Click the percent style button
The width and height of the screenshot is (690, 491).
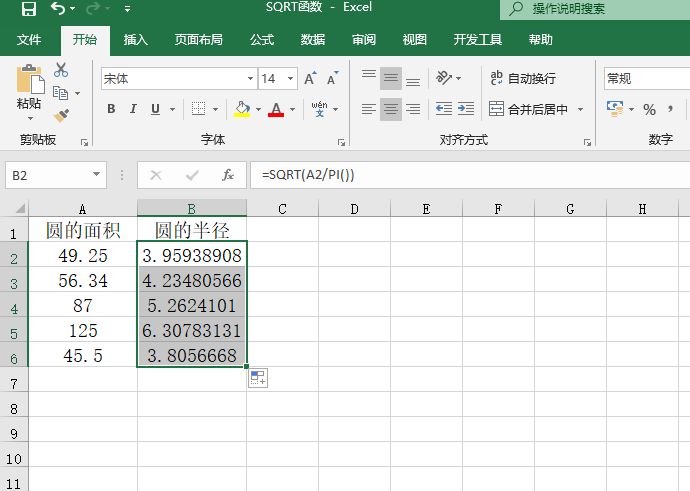649,109
